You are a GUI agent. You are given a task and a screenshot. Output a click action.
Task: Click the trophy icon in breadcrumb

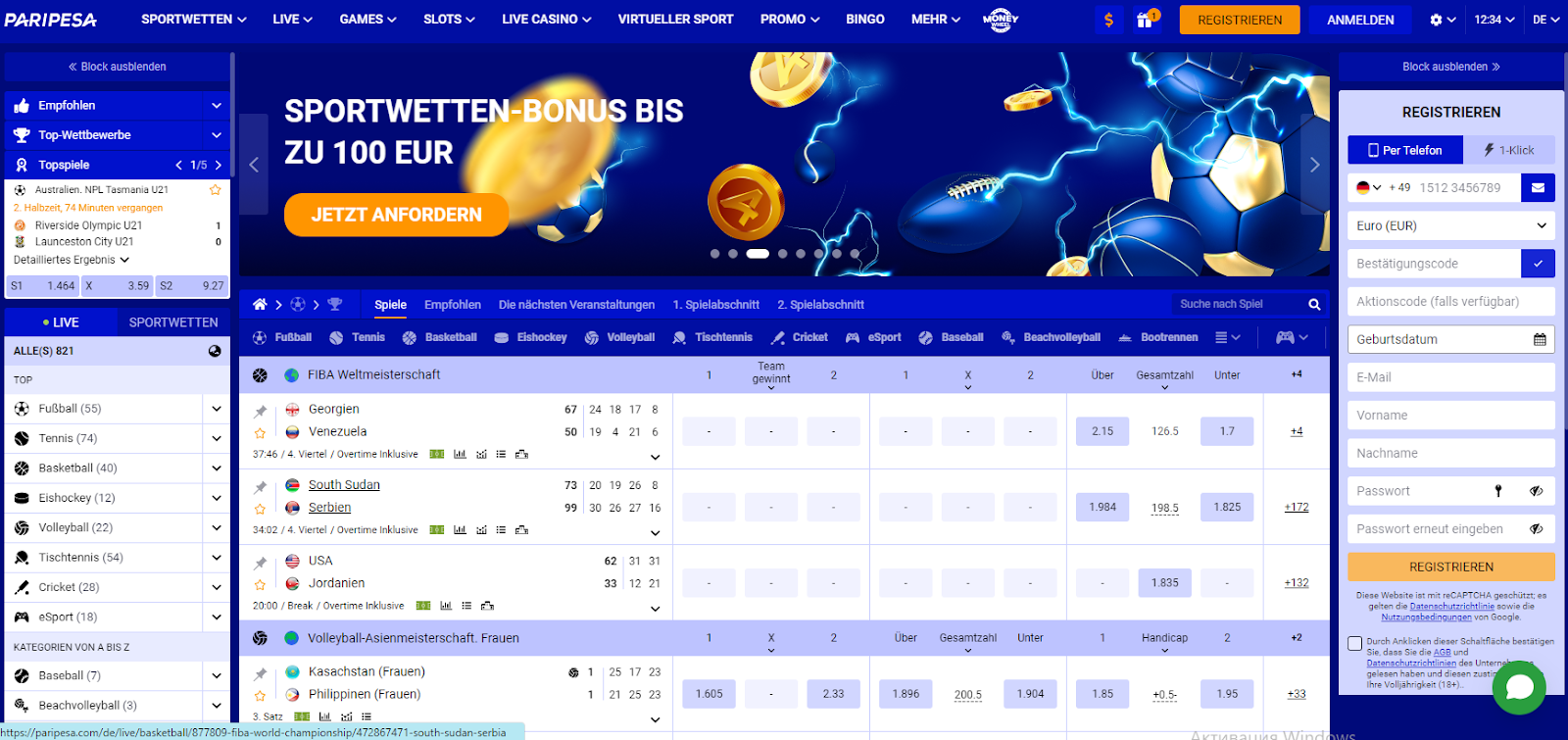coord(335,305)
